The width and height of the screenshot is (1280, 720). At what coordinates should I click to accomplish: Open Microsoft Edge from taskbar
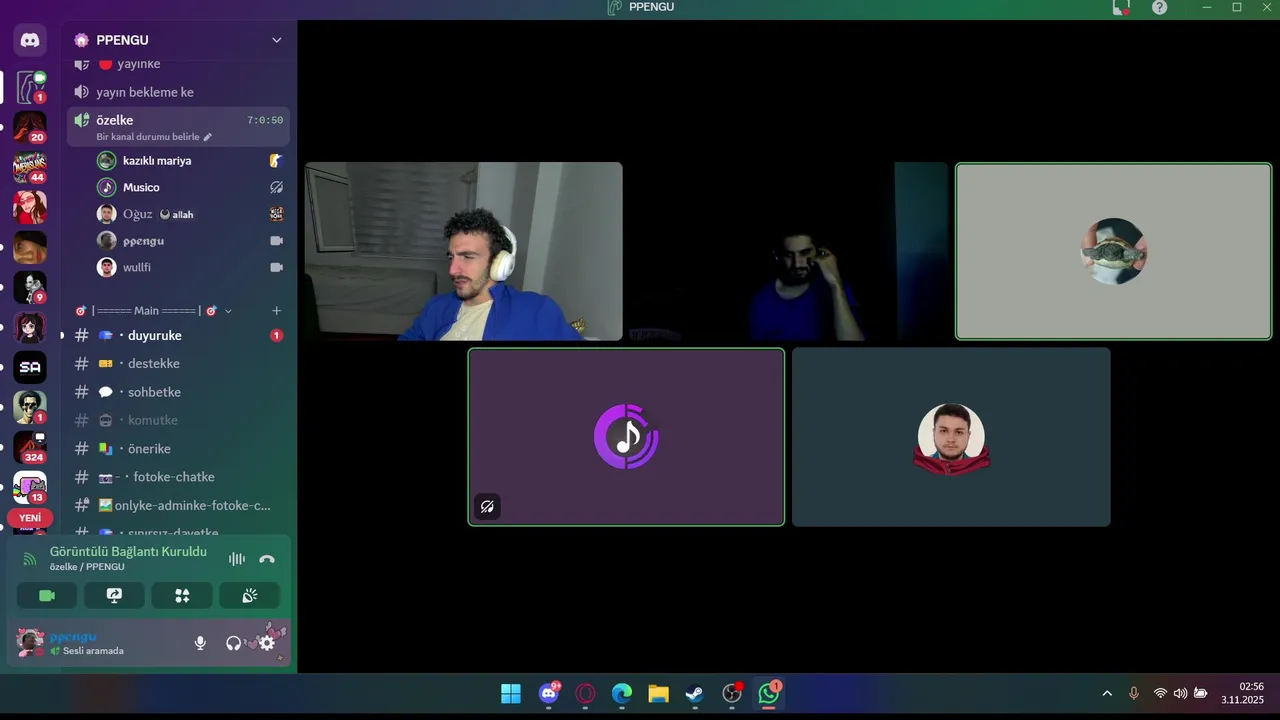coord(622,693)
